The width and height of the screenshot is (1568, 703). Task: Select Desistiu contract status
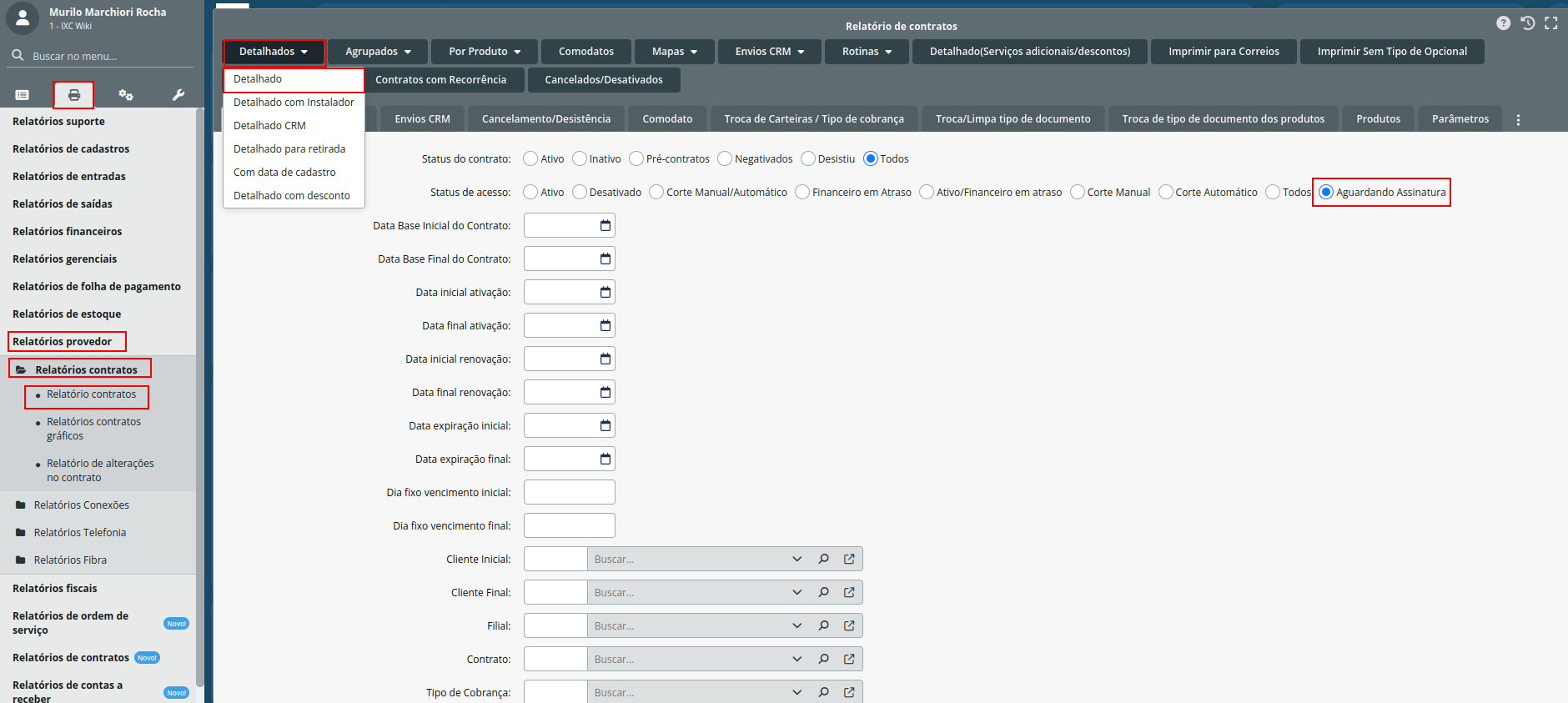coord(808,158)
